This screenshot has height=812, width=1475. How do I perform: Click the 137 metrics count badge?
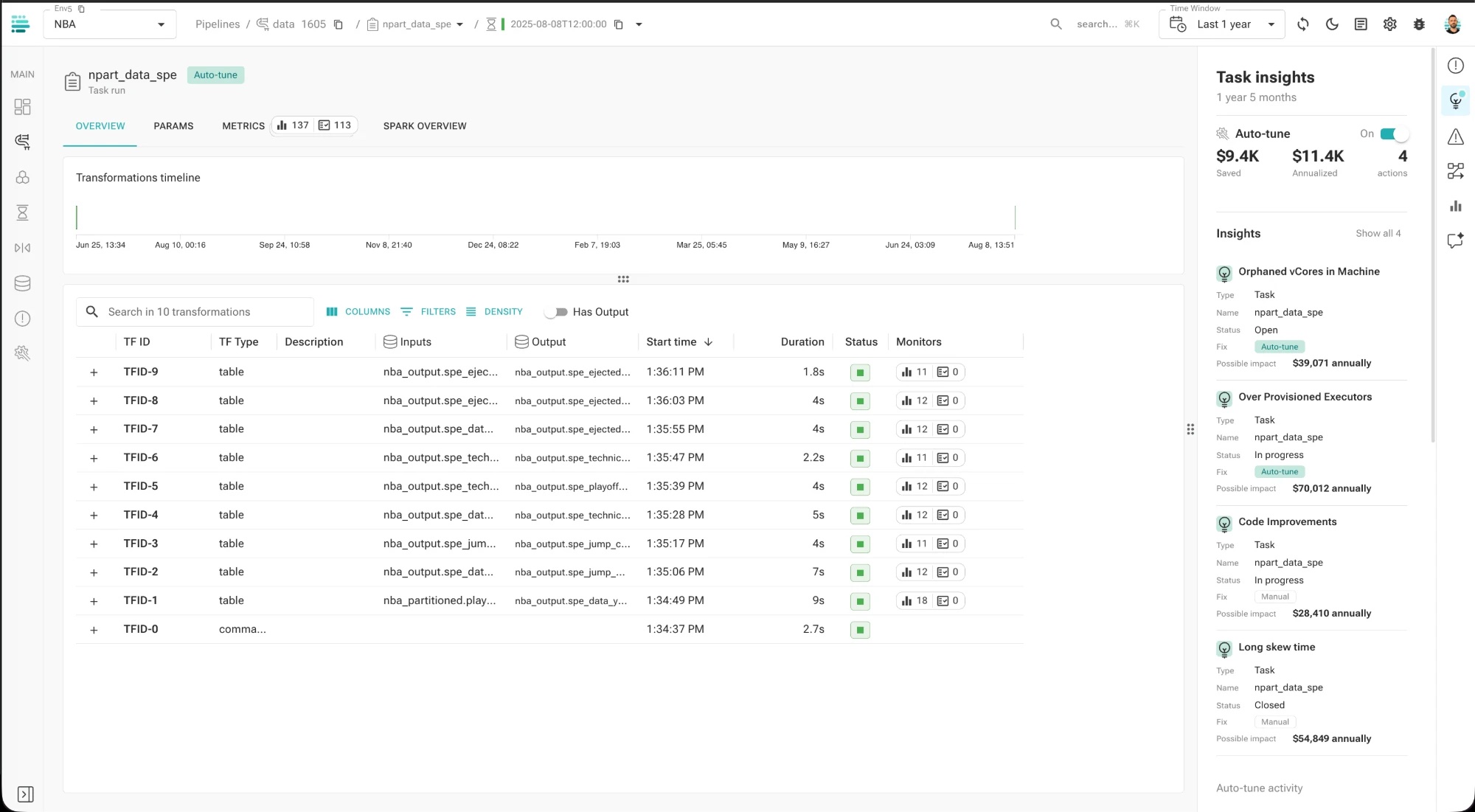[293, 125]
